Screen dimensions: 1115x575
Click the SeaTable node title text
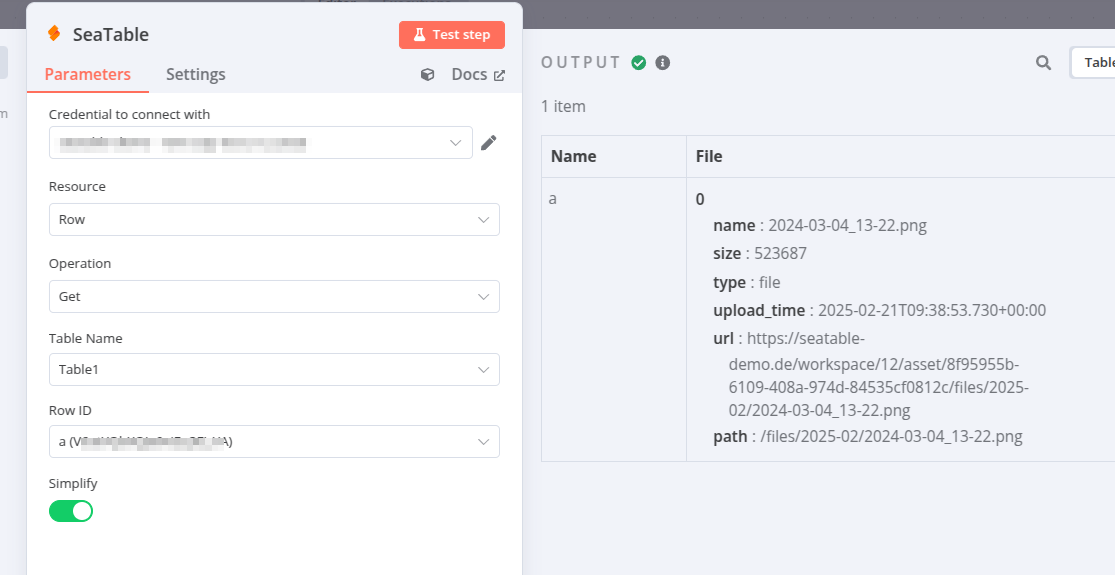tap(111, 35)
